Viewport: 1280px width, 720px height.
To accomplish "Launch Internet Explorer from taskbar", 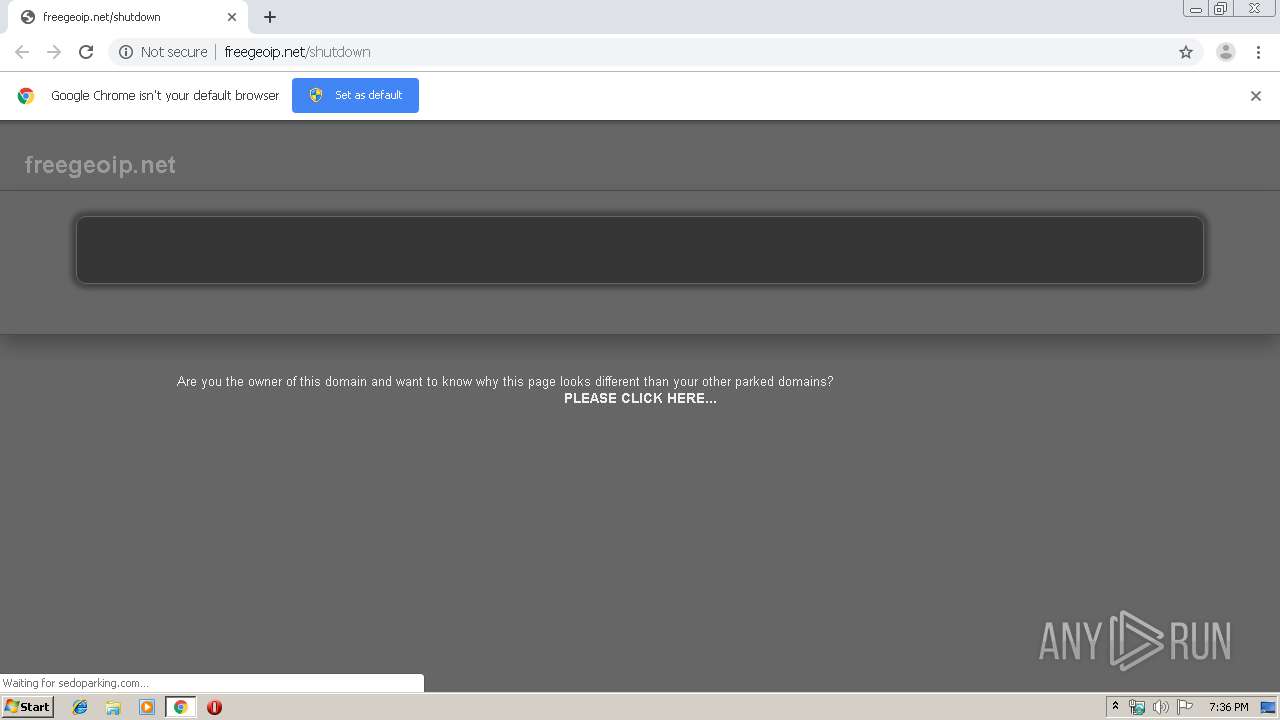I will pos(80,707).
